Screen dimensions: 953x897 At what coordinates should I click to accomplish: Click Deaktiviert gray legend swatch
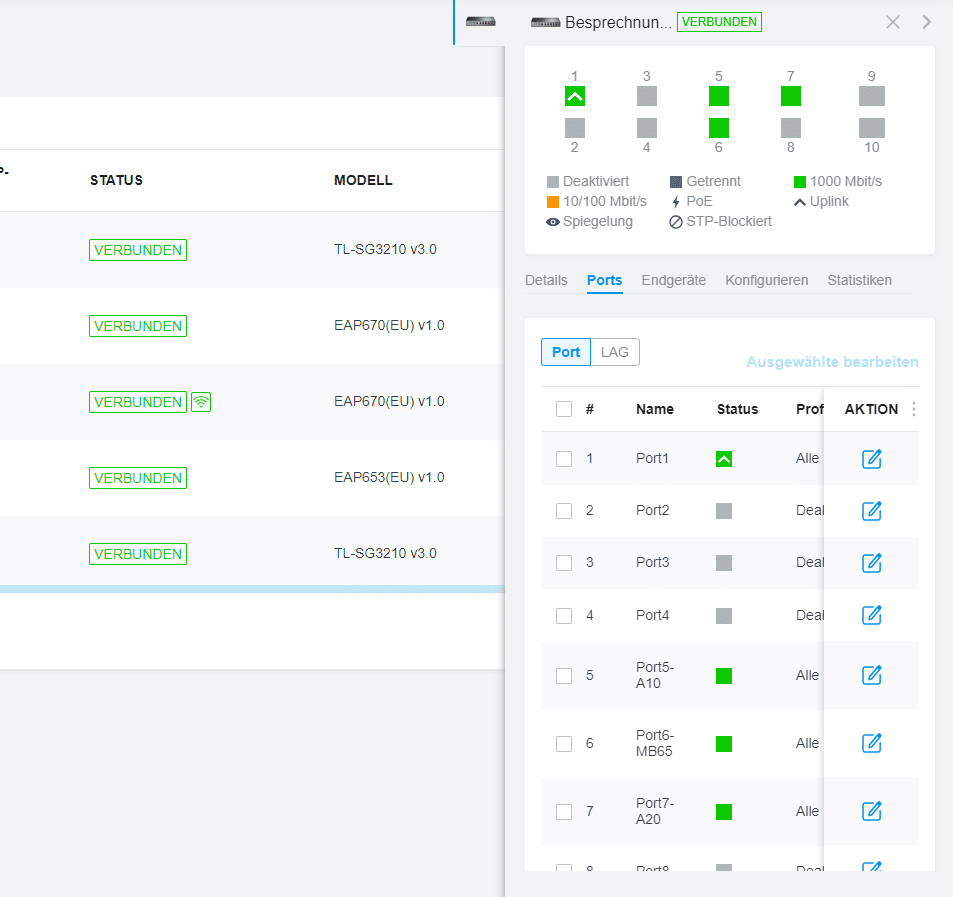tap(552, 182)
